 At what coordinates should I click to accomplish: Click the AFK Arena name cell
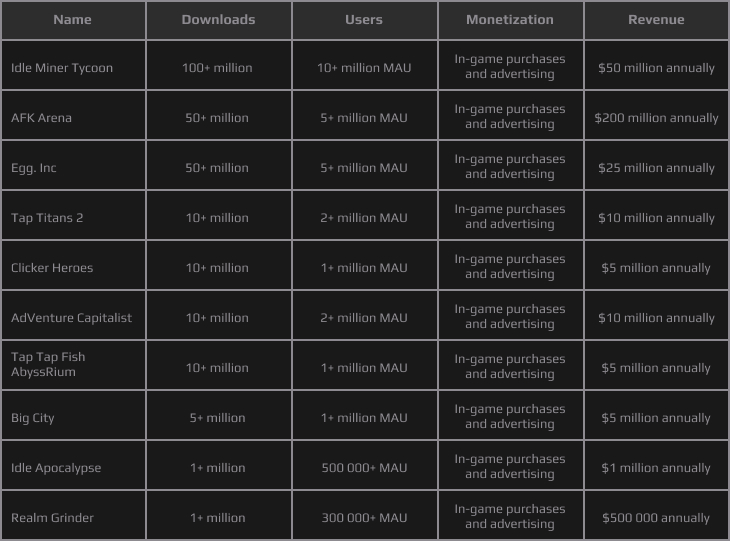click(x=73, y=115)
